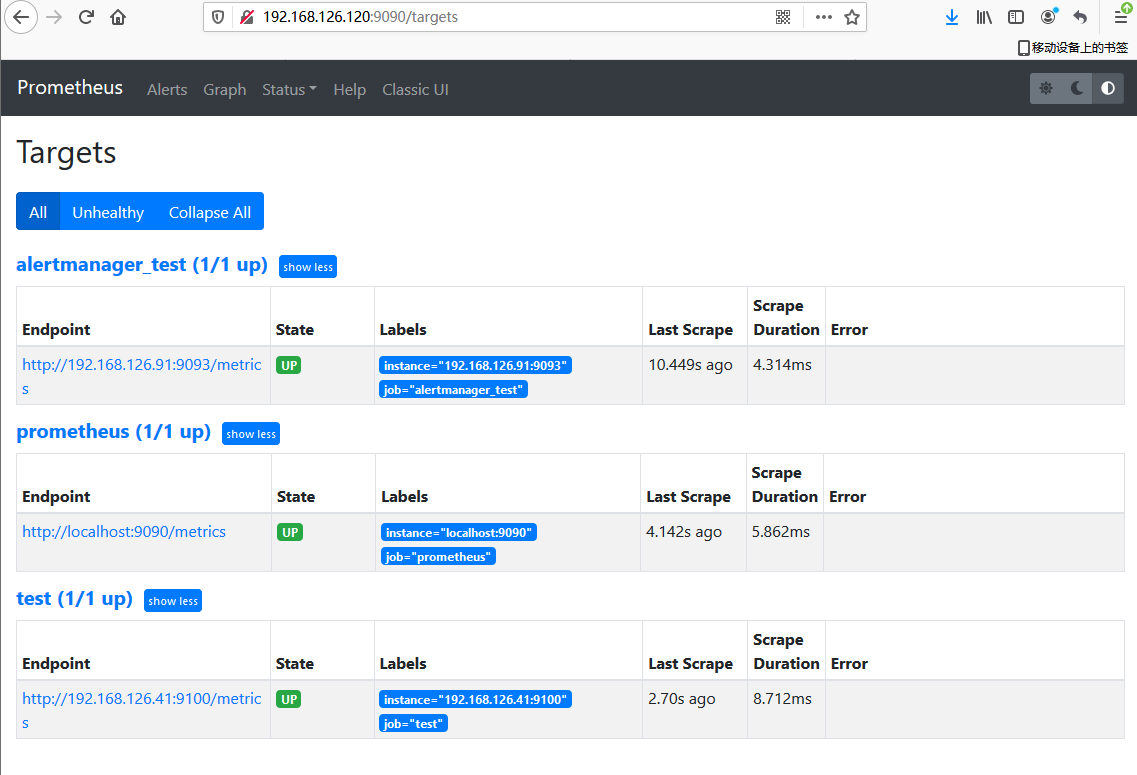
Task: Open the alertmanager_test (1/1 up) heading link
Action: tap(142, 265)
